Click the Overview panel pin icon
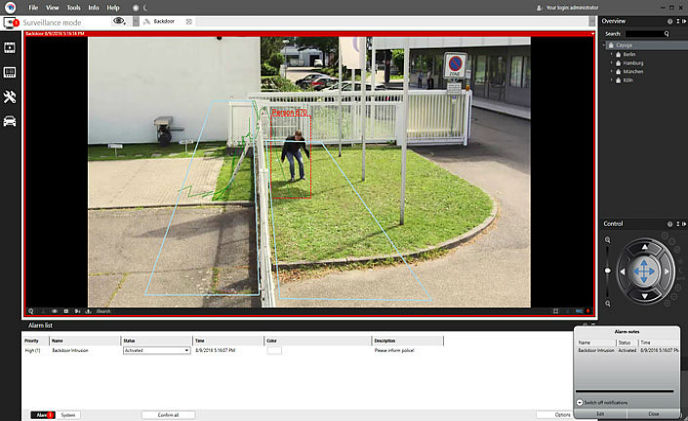Viewport: 688px width, 421px height. coord(677,21)
